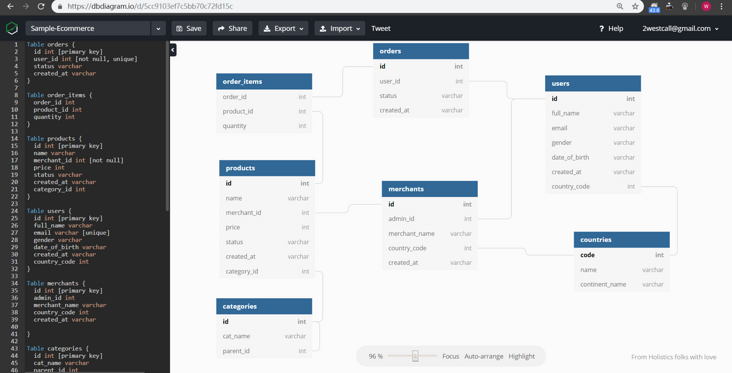Image resolution: width=732 pixels, height=373 pixels.
Task: Open the Help menu item
Action: click(x=611, y=28)
